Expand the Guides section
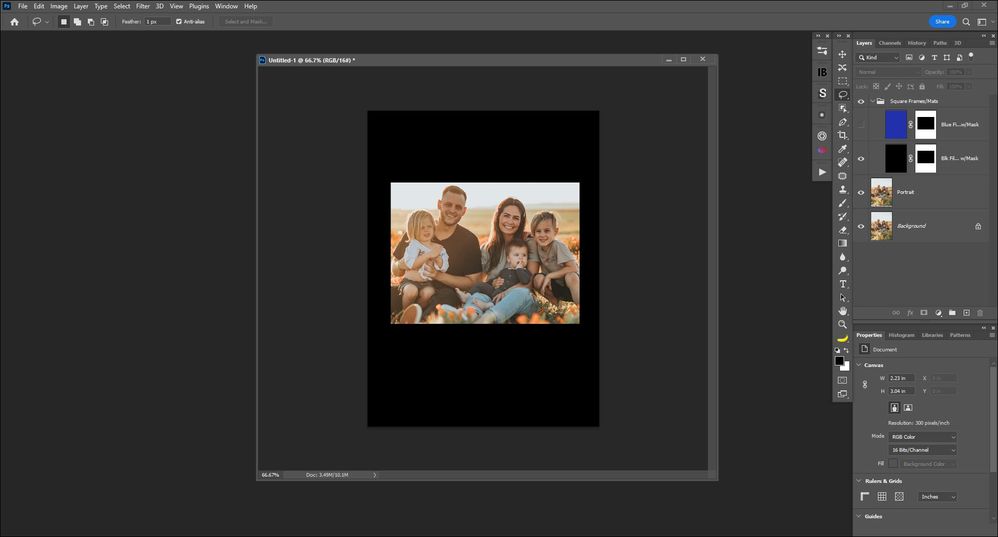Image resolution: width=998 pixels, height=537 pixels. pos(859,517)
